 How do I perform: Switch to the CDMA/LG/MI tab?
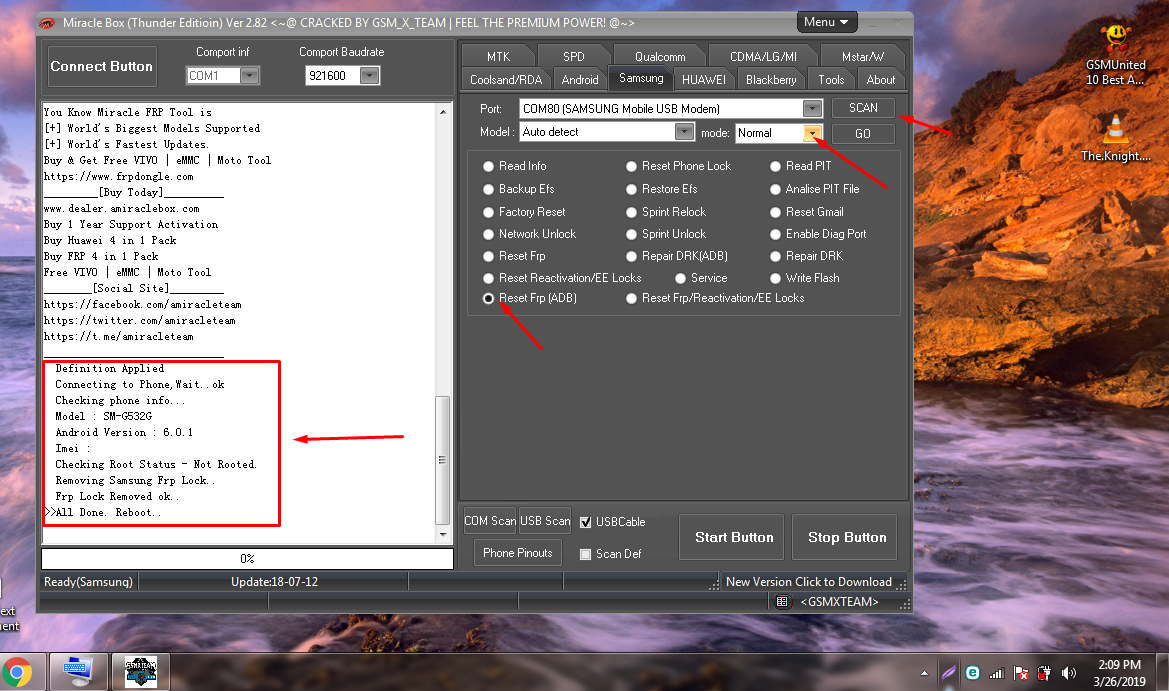tap(763, 57)
